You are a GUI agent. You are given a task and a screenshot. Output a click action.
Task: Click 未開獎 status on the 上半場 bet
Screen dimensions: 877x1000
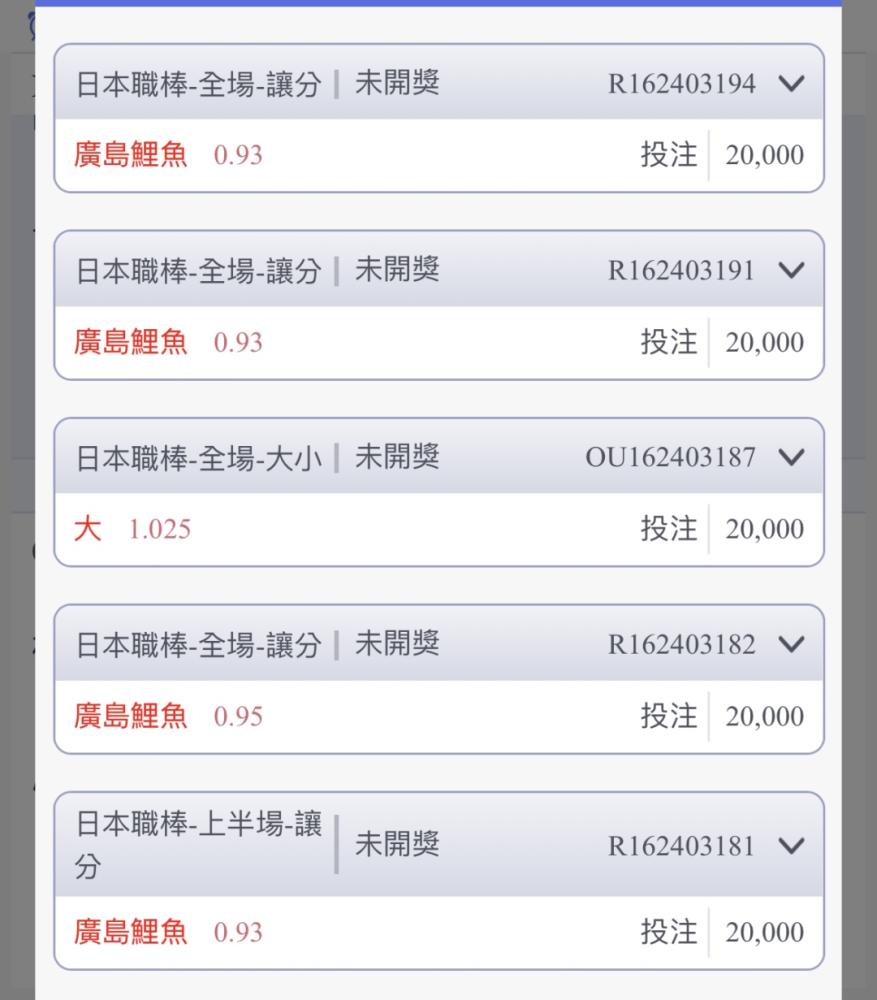coord(397,844)
